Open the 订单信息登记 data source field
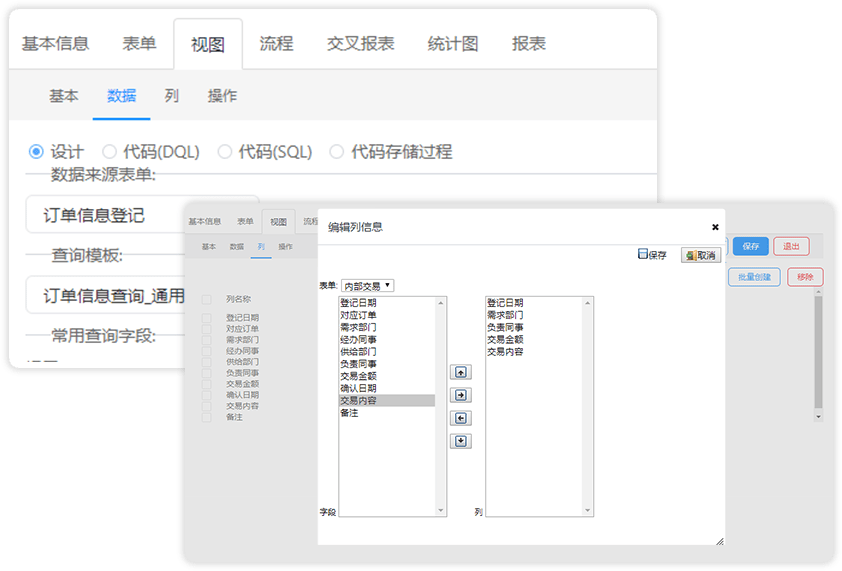 pyautogui.click(x=142, y=215)
